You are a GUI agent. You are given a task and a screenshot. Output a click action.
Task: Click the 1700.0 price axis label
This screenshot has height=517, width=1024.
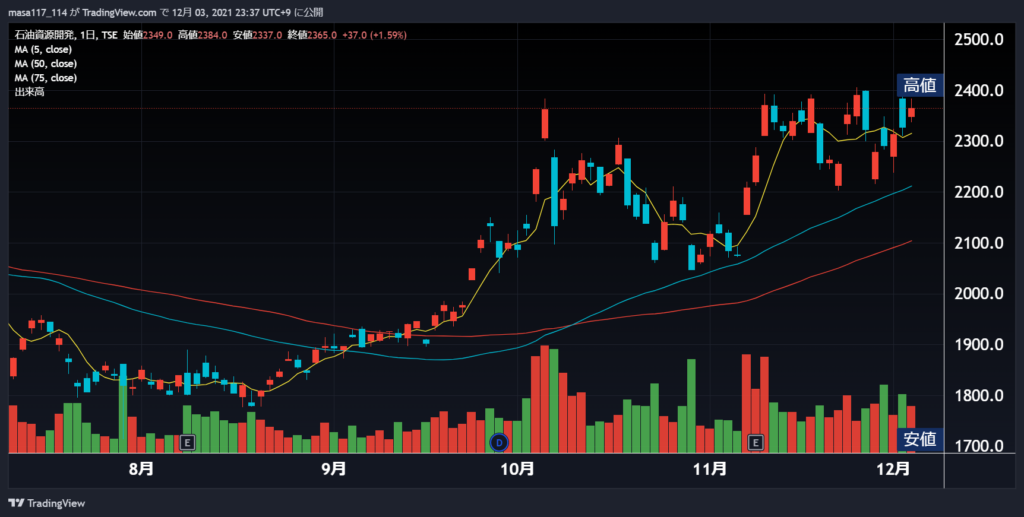[978, 446]
